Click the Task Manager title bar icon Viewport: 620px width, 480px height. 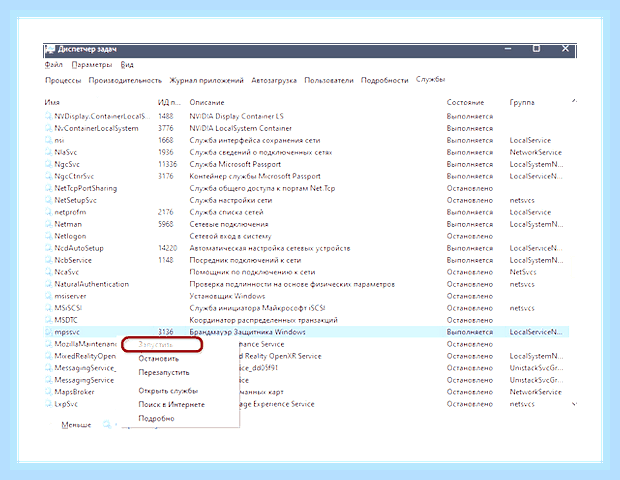point(50,49)
